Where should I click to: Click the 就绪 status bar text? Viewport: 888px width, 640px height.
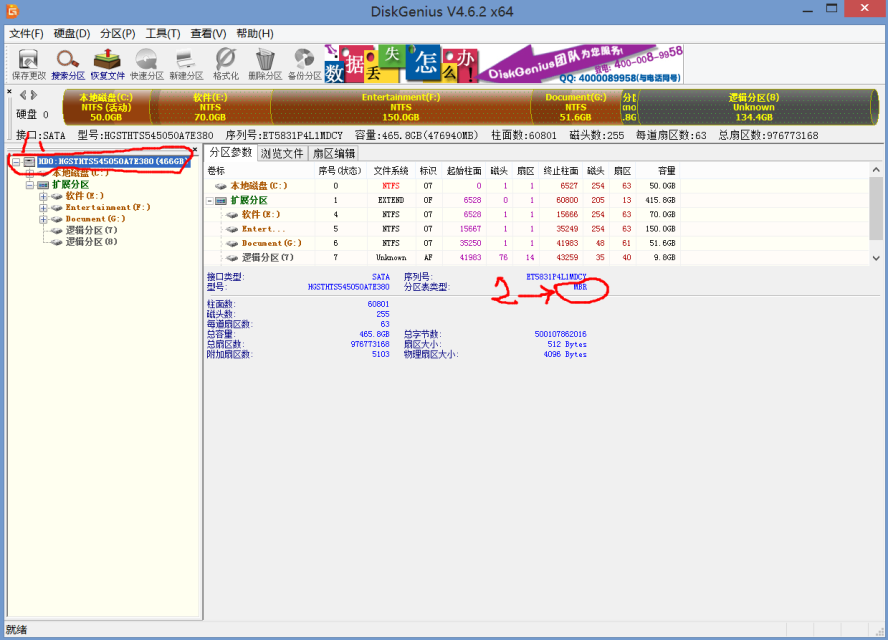tap(16, 630)
